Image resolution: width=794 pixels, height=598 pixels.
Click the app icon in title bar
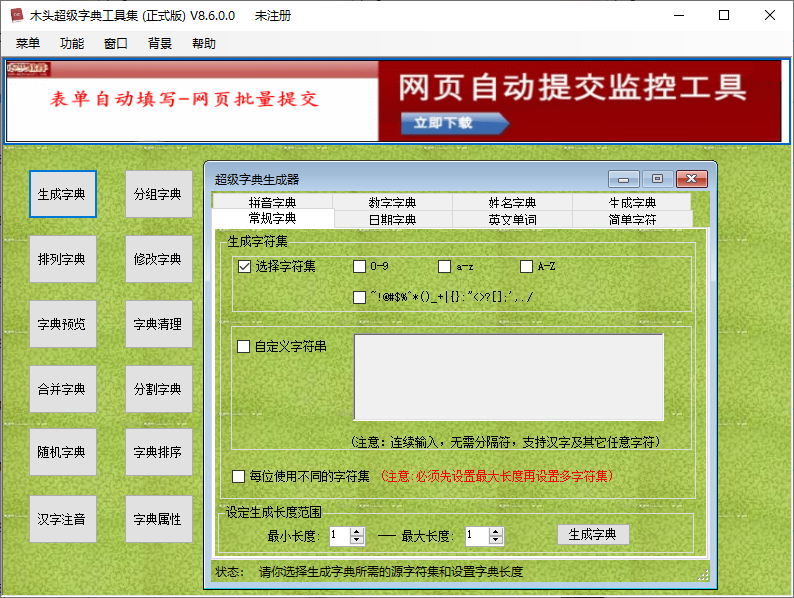16,16
